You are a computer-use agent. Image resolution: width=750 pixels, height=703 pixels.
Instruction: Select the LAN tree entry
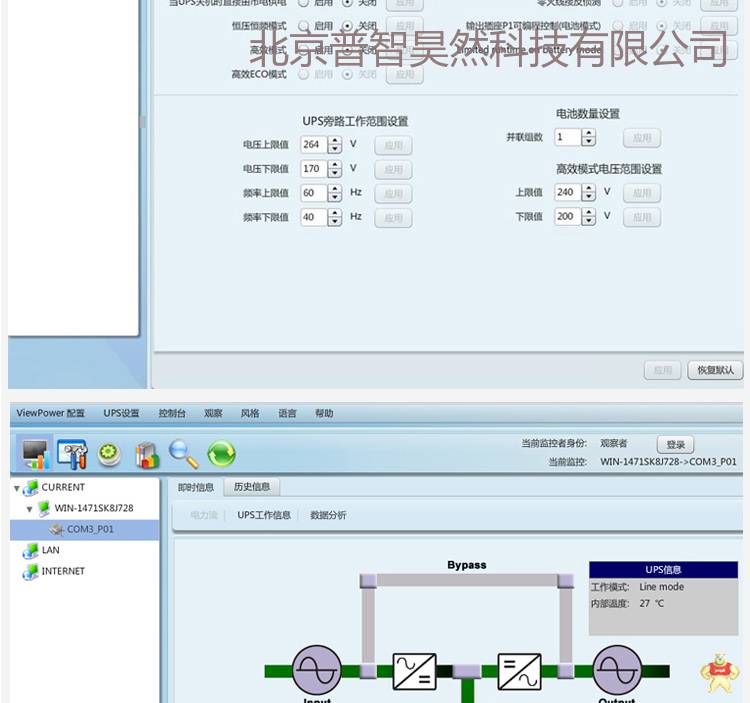coord(50,550)
